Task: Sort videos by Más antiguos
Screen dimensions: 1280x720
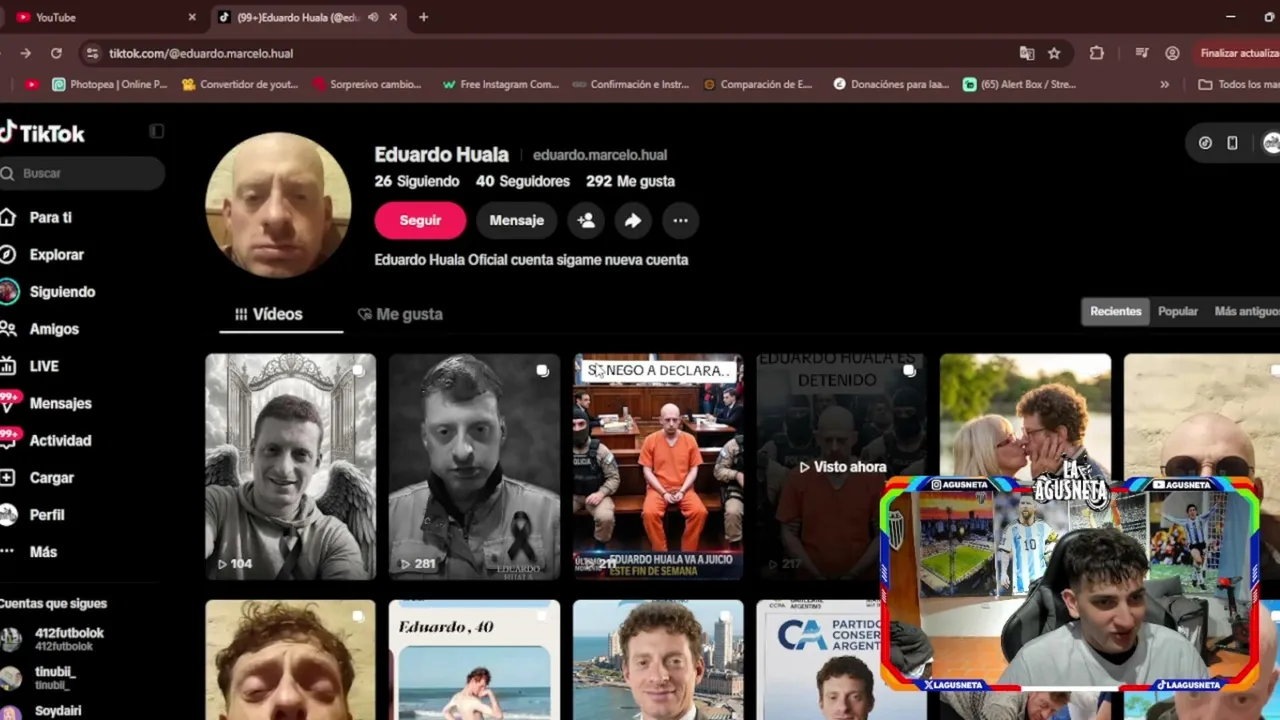Action: coord(1246,311)
